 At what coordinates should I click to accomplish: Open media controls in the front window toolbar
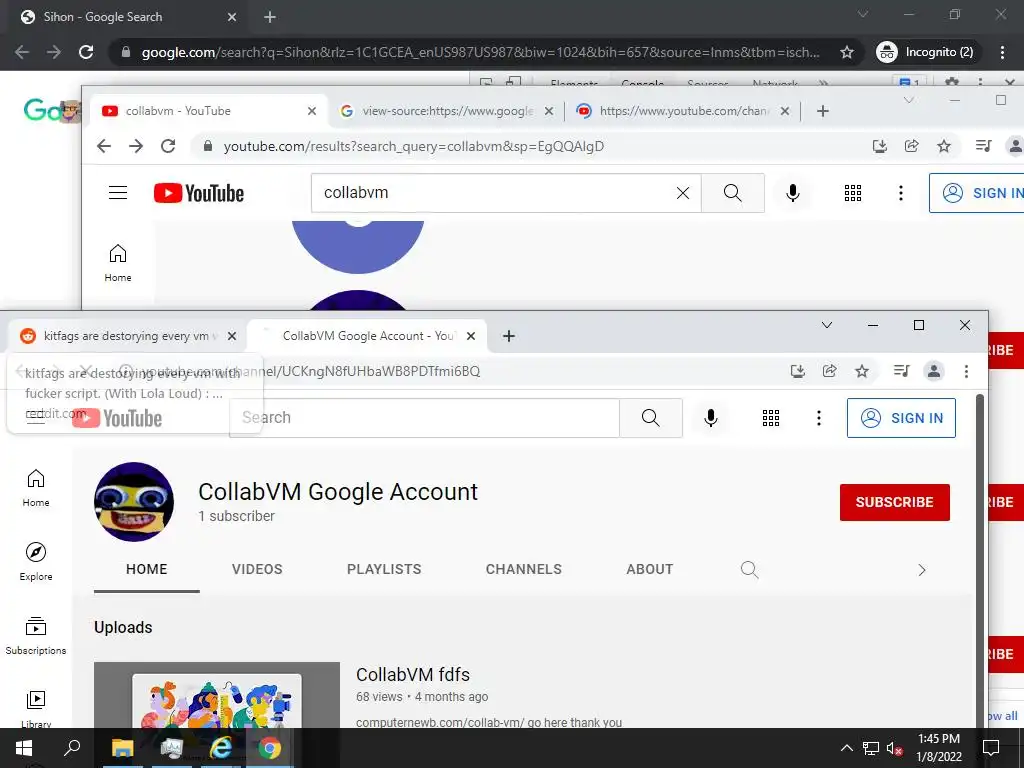901,372
